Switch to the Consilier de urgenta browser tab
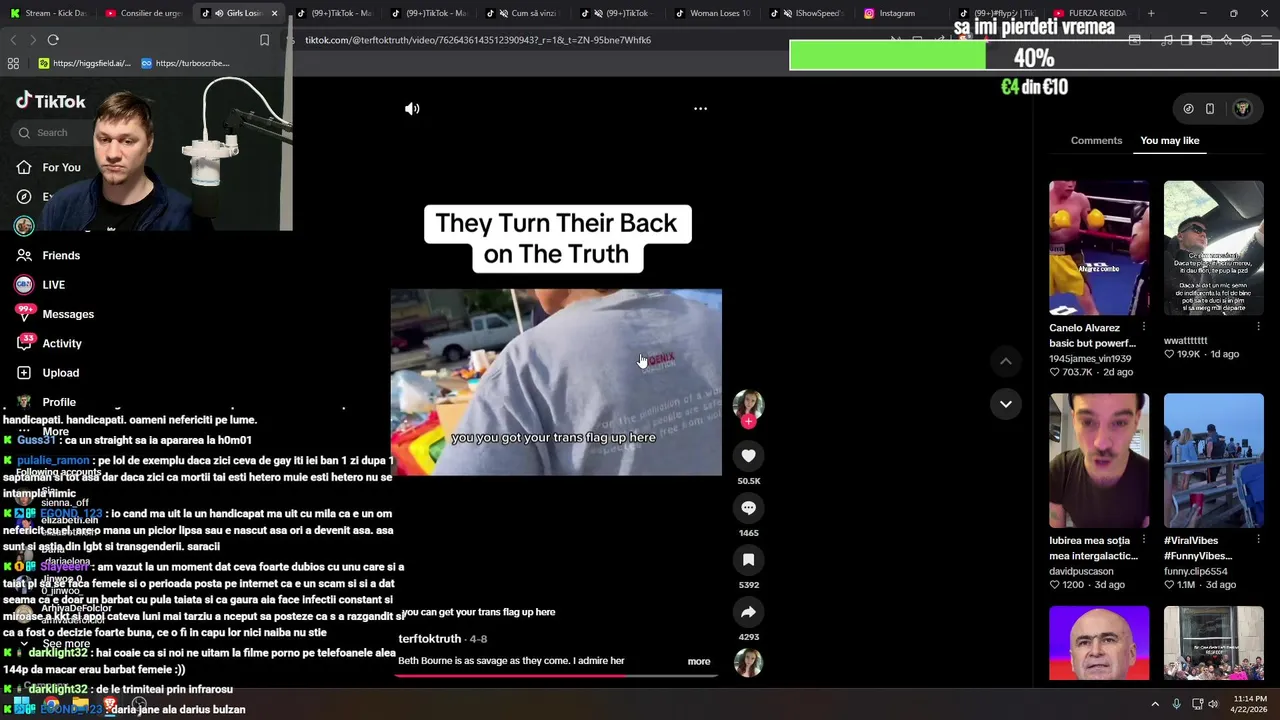 pos(144,13)
